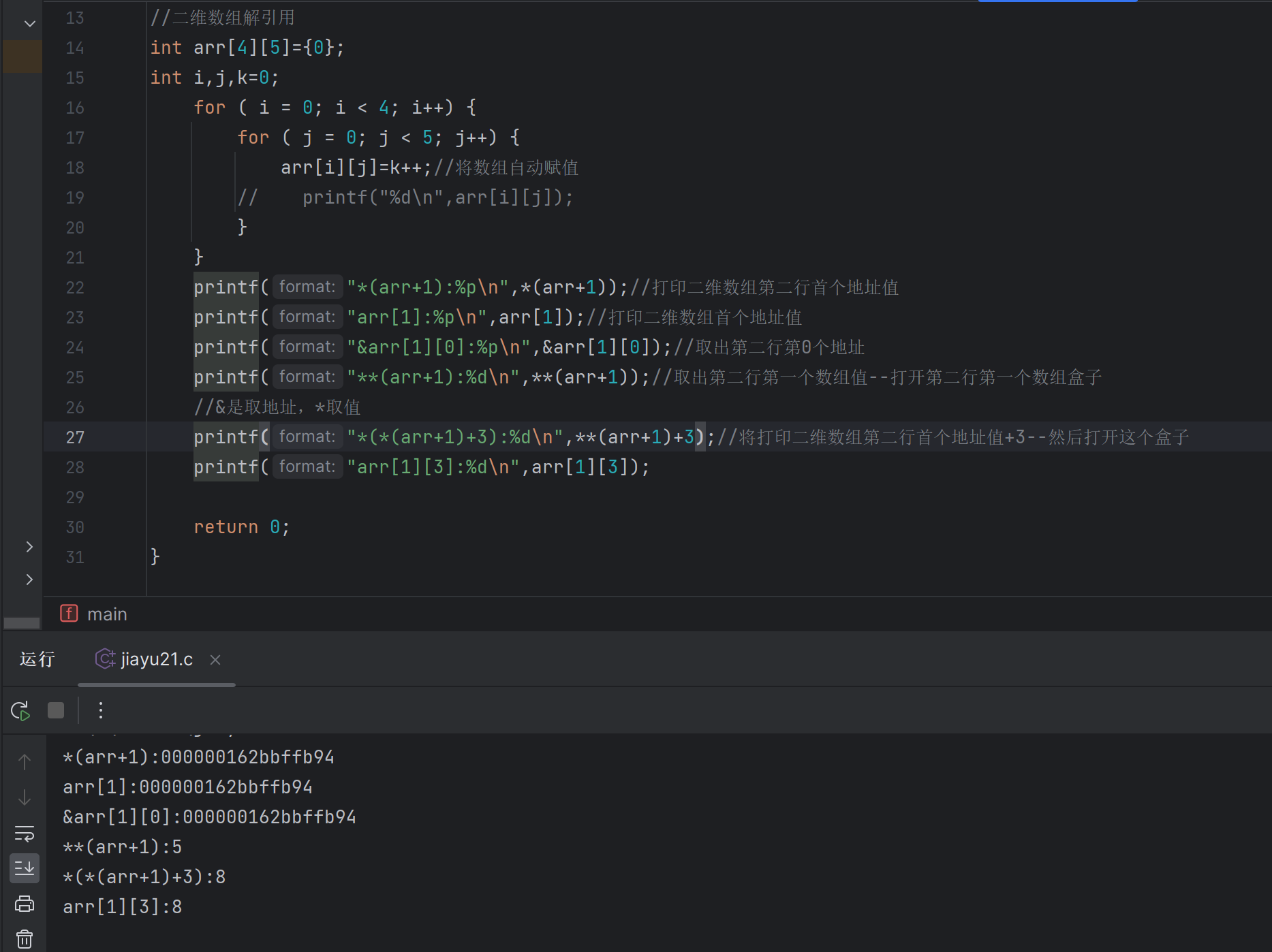This screenshot has height=952, width=1272.
Task: Click the format: hint on line 28
Action: coord(307,466)
